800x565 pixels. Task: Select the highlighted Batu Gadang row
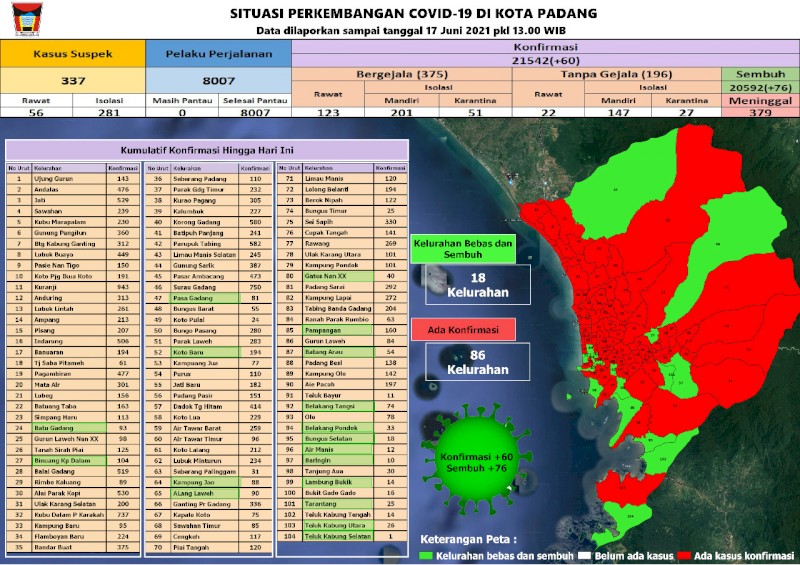pos(73,428)
